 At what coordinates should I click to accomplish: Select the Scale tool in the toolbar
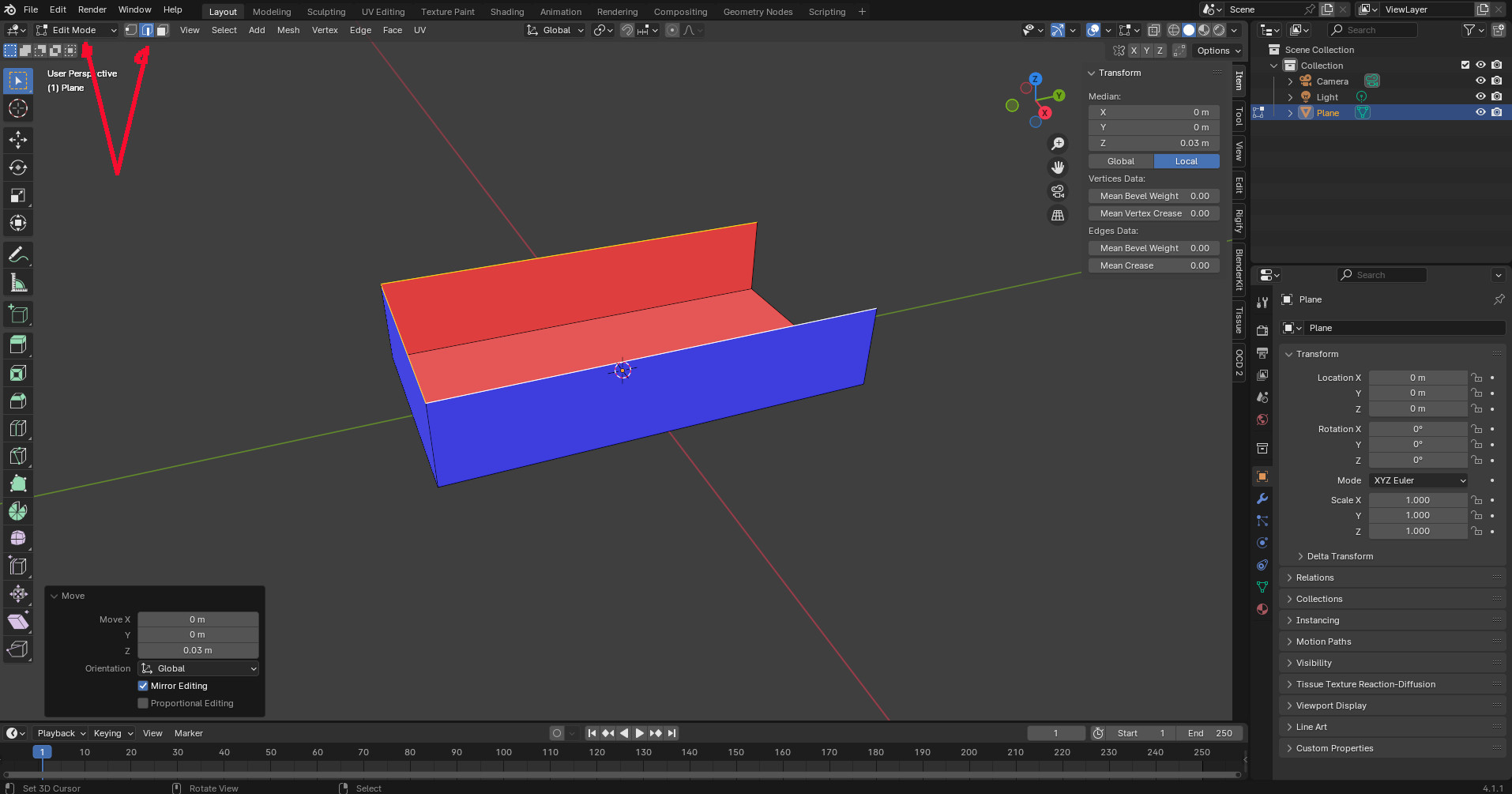click(x=18, y=195)
